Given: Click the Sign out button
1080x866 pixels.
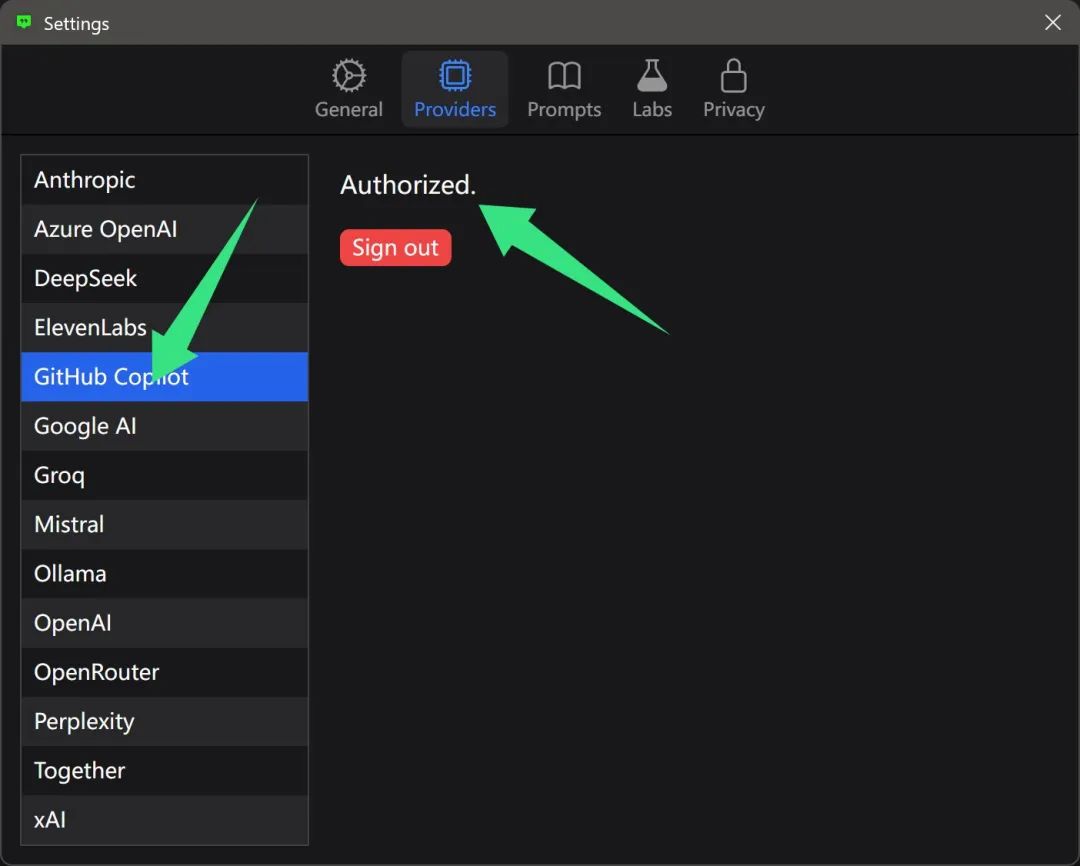Looking at the screenshot, I should point(395,247).
